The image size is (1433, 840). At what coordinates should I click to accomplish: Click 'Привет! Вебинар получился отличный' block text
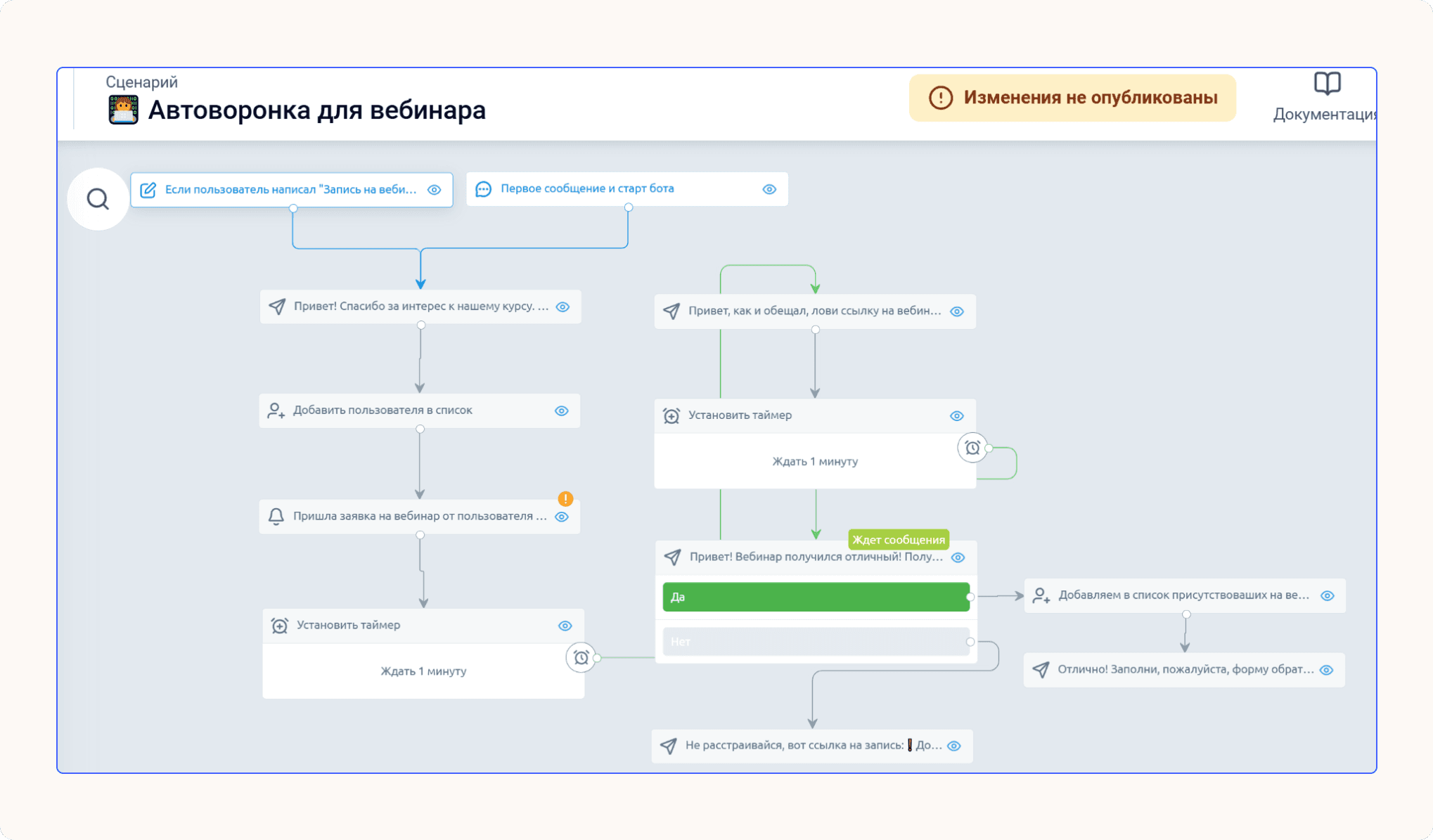(816, 557)
